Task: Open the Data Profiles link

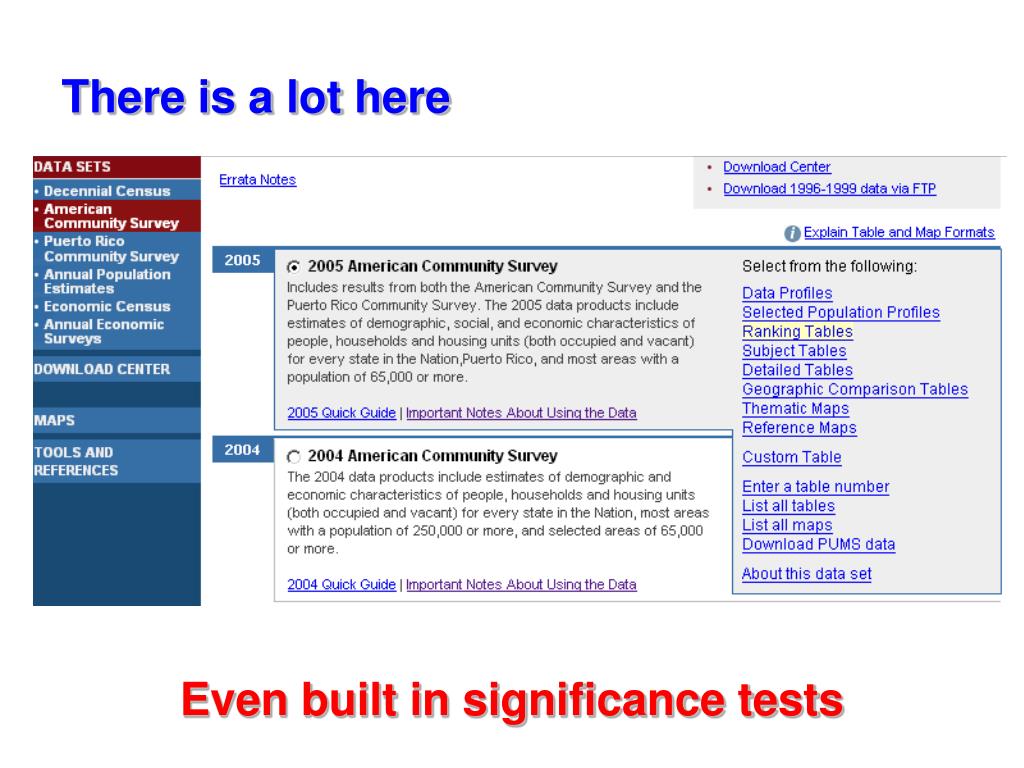Action: pyautogui.click(x=787, y=293)
